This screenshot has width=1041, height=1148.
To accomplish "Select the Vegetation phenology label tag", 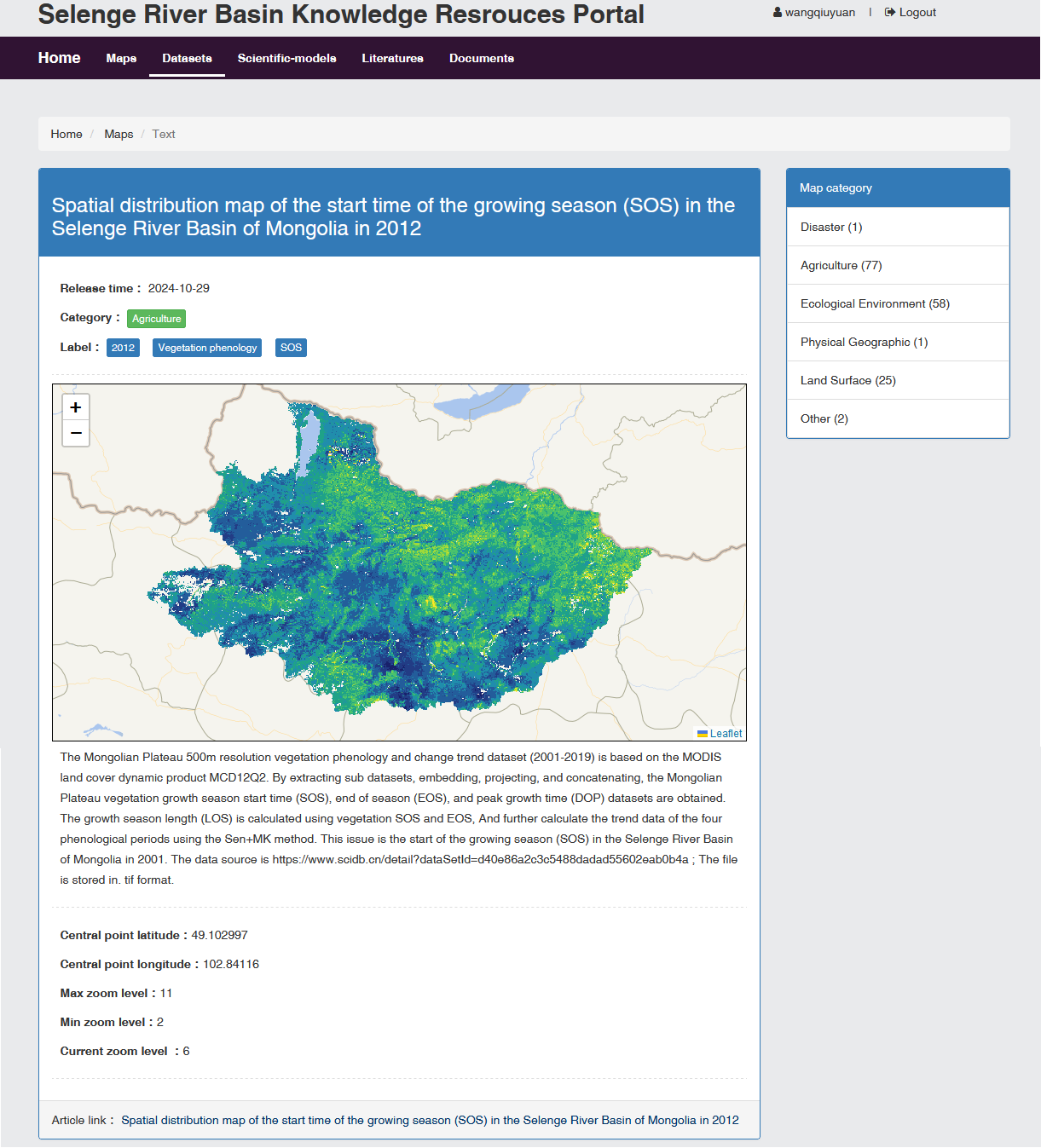I will [207, 348].
